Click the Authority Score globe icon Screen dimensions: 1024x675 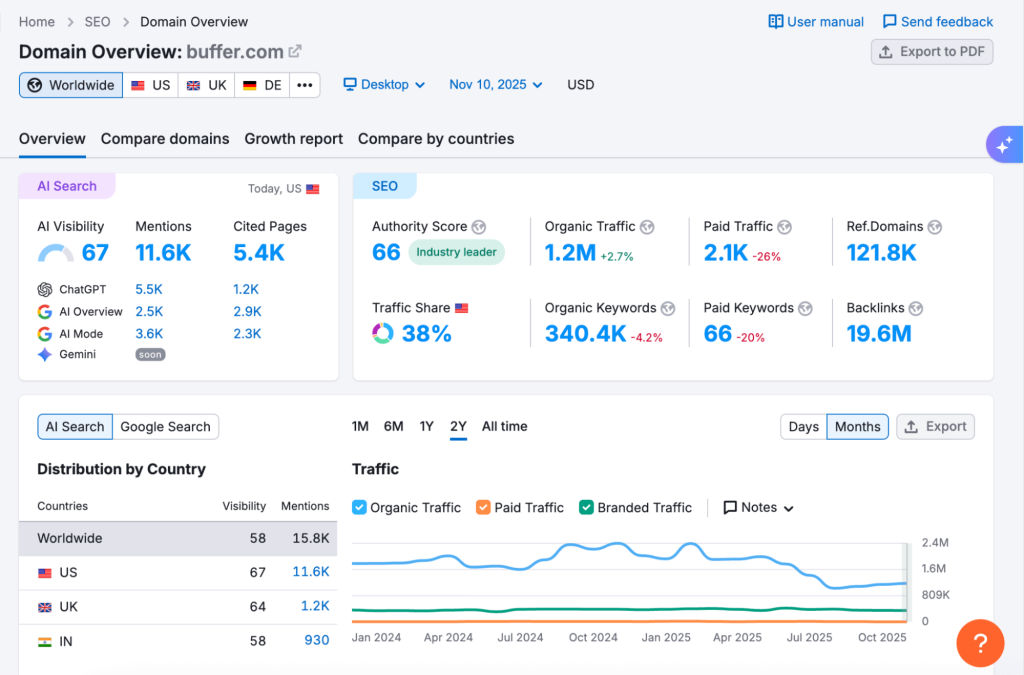click(x=479, y=227)
